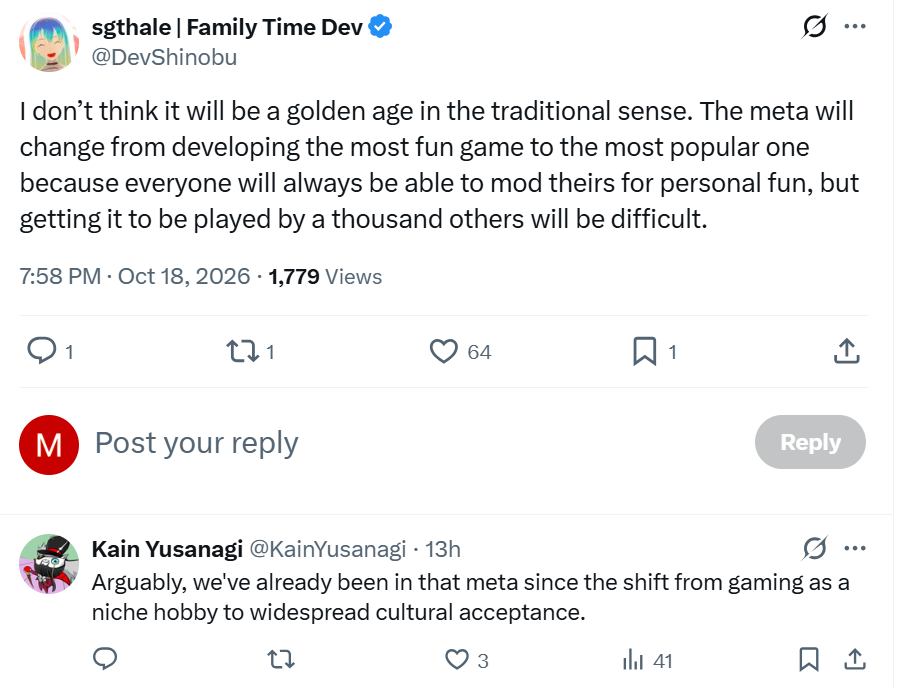Click the gray Reply button
The width and height of the screenshot is (906, 688).
click(810, 442)
